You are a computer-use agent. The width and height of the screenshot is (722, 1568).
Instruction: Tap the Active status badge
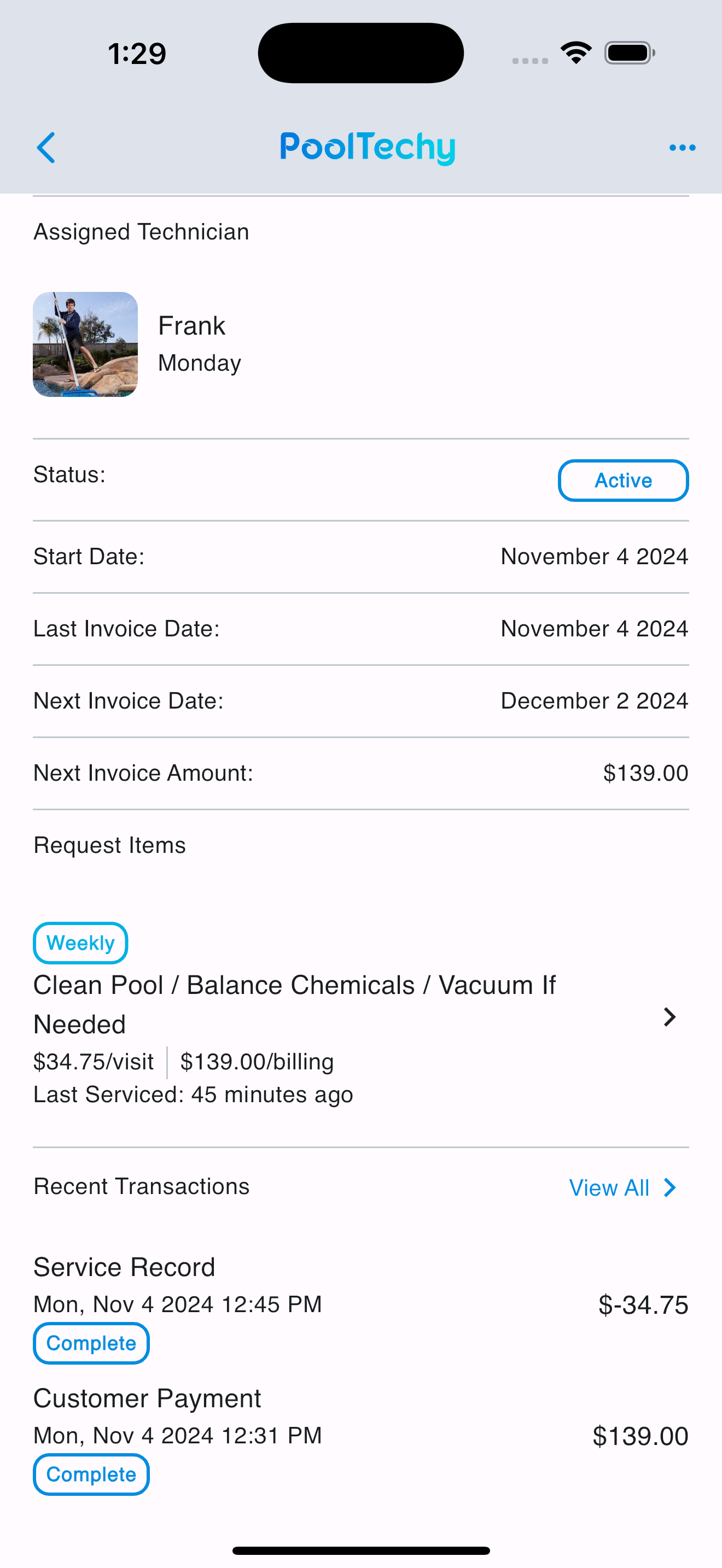coord(623,480)
